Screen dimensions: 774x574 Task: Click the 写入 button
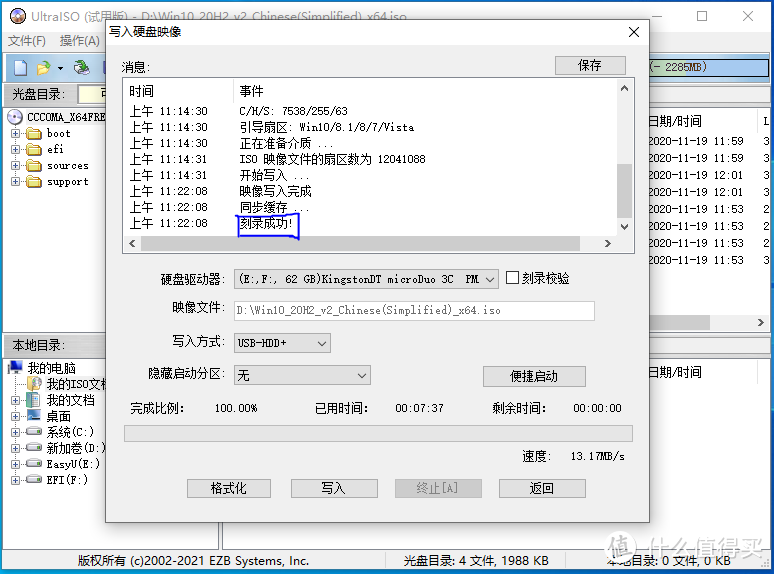[334, 488]
